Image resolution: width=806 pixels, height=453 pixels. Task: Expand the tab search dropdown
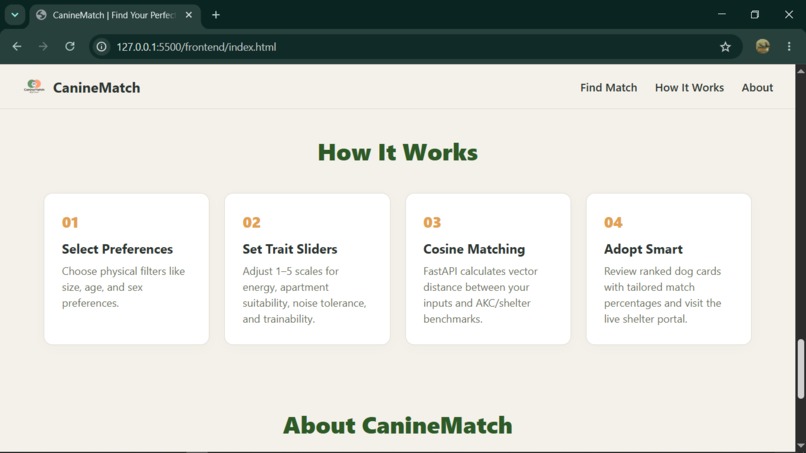tap(15, 15)
